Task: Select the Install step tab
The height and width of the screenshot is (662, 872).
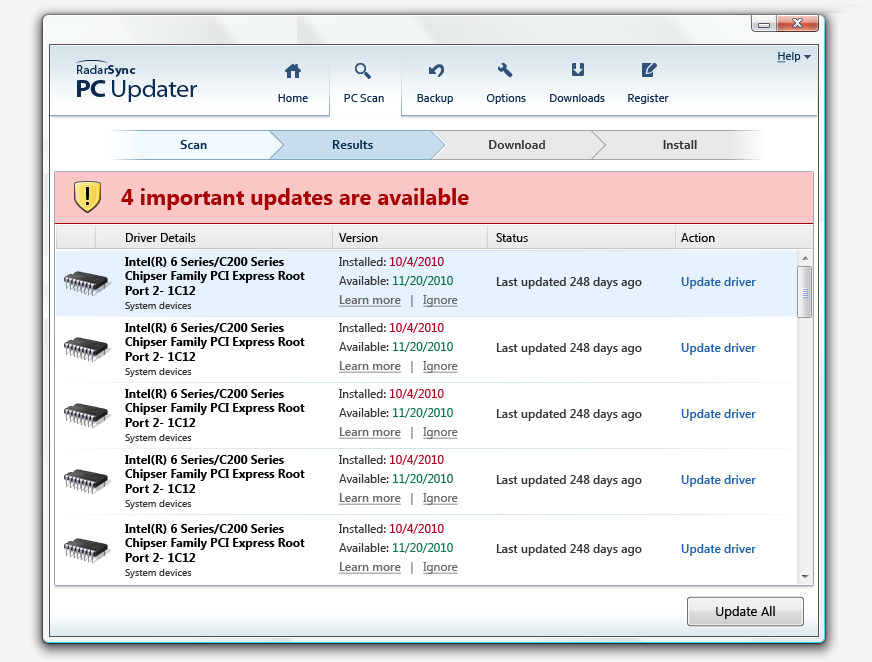Action: point(679,145)
